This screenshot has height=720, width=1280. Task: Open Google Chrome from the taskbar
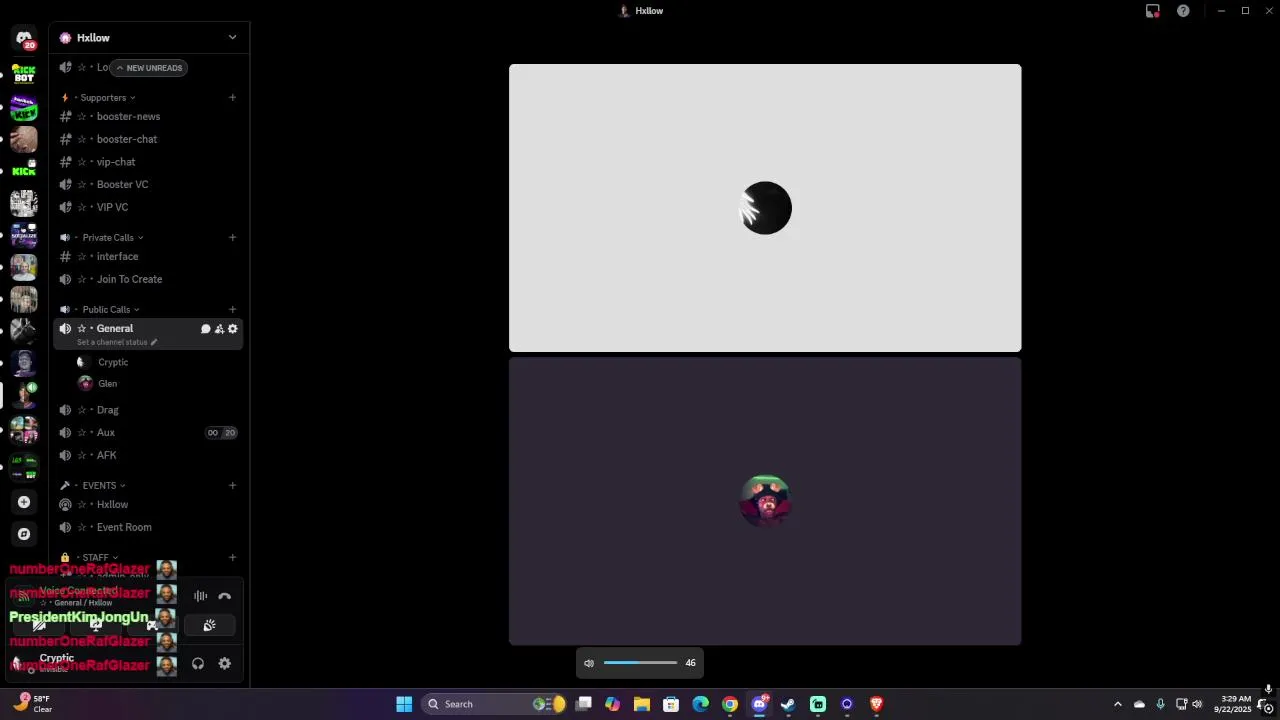tap(730, 704)
